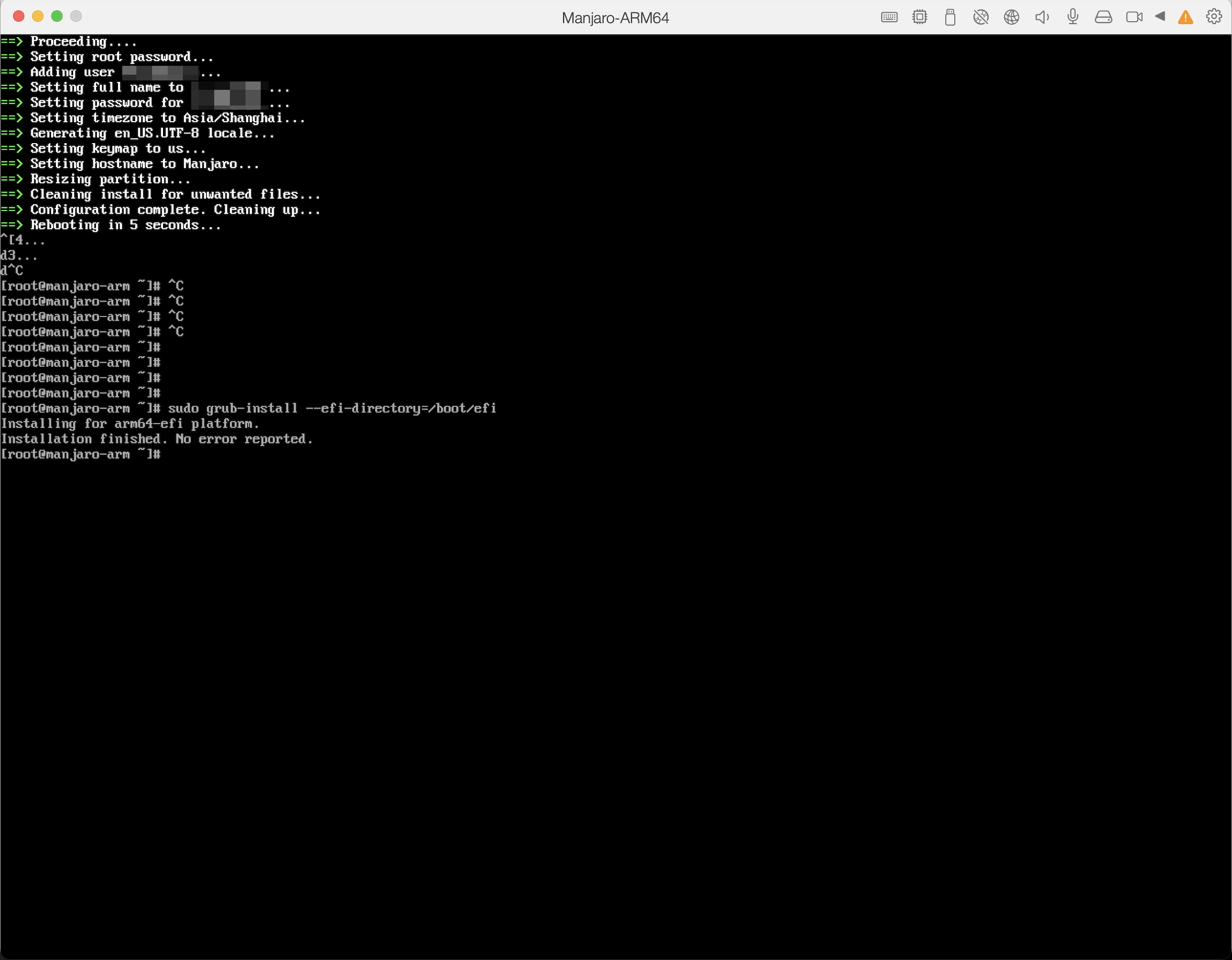Image resolution: width=1232 pixels, height=960 pixels.
Task: Open the orange warning triangle alert
Action: click(x=1185, y=17)
